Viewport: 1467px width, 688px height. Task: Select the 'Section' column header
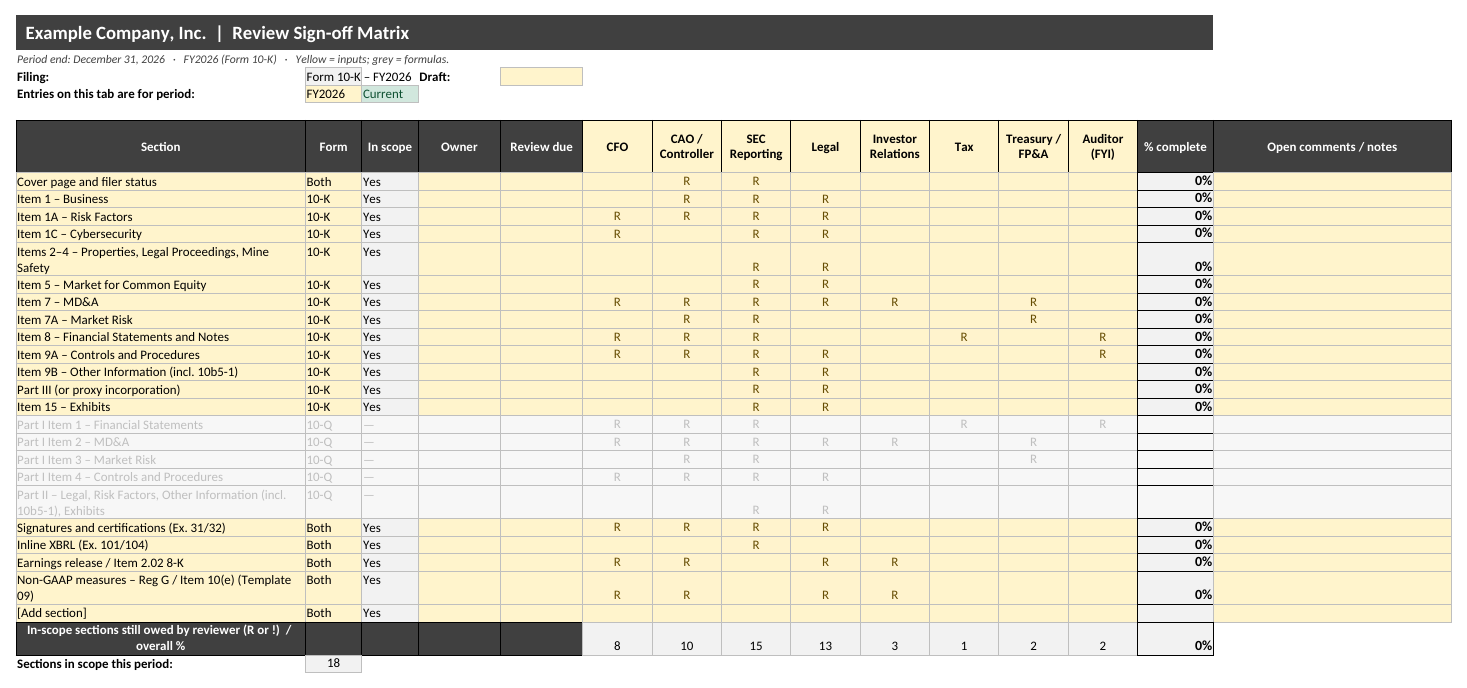(161, 147)
